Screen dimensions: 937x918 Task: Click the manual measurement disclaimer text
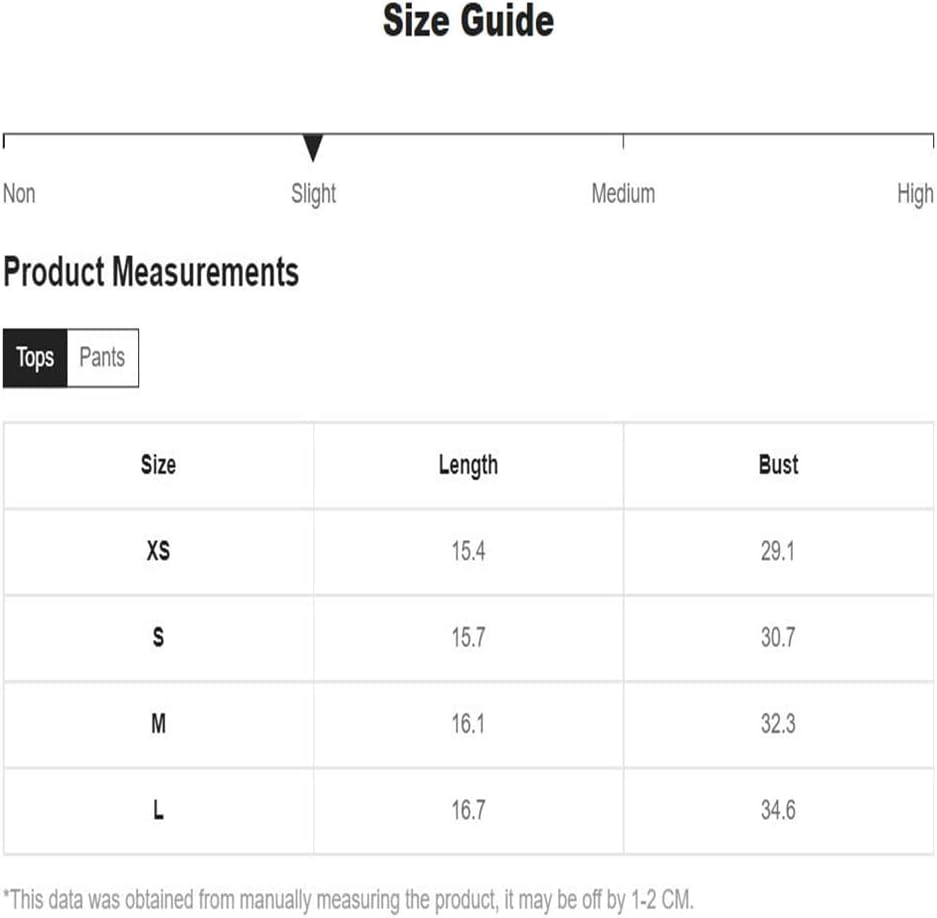[348, 899]
